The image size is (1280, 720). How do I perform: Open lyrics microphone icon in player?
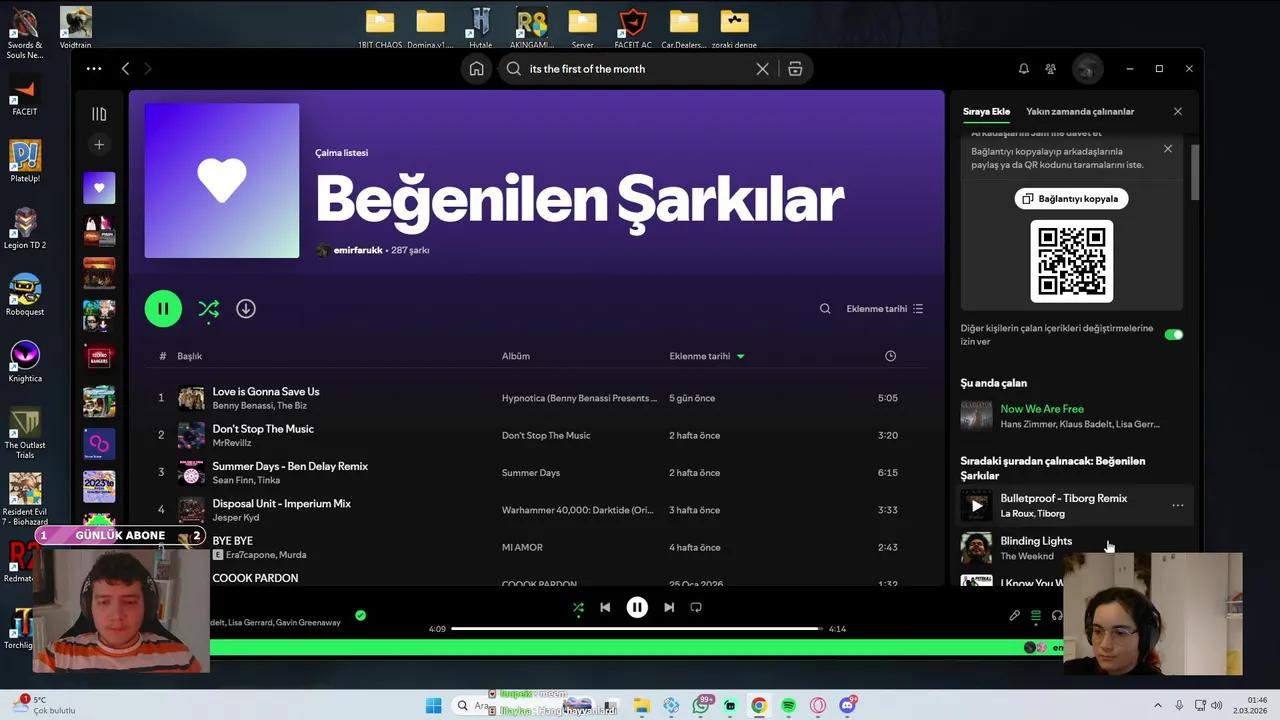tap(1014, 616)
